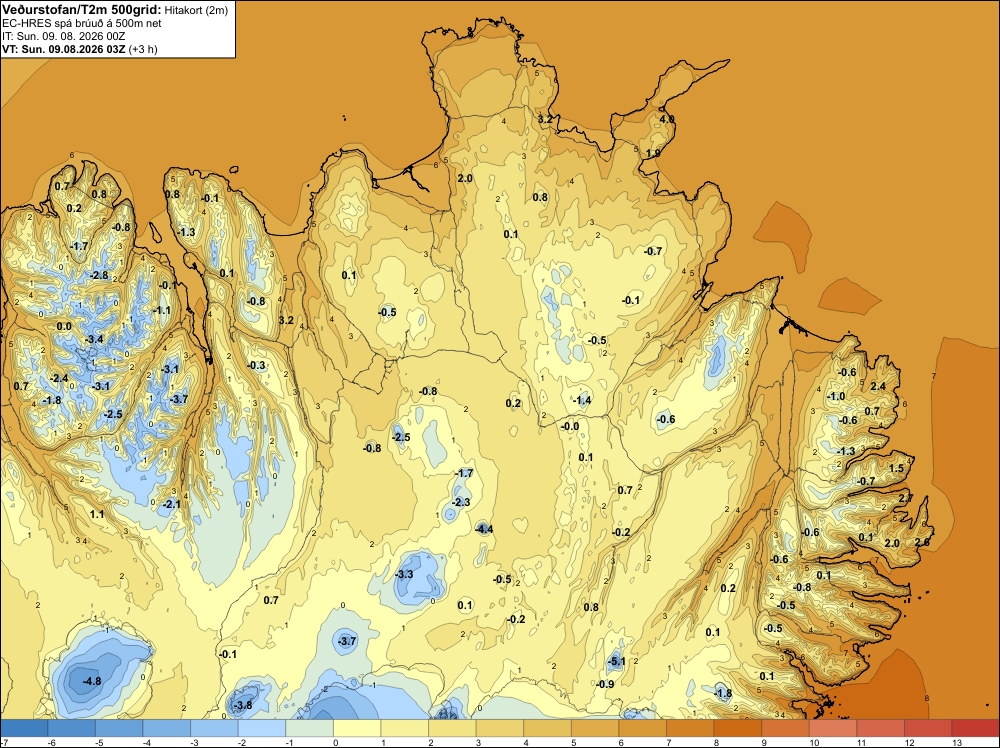Click the '-2.3' temperature value
Image resolution: width=1000 pixels, height=748 pixels.
[x=461, y=502]
